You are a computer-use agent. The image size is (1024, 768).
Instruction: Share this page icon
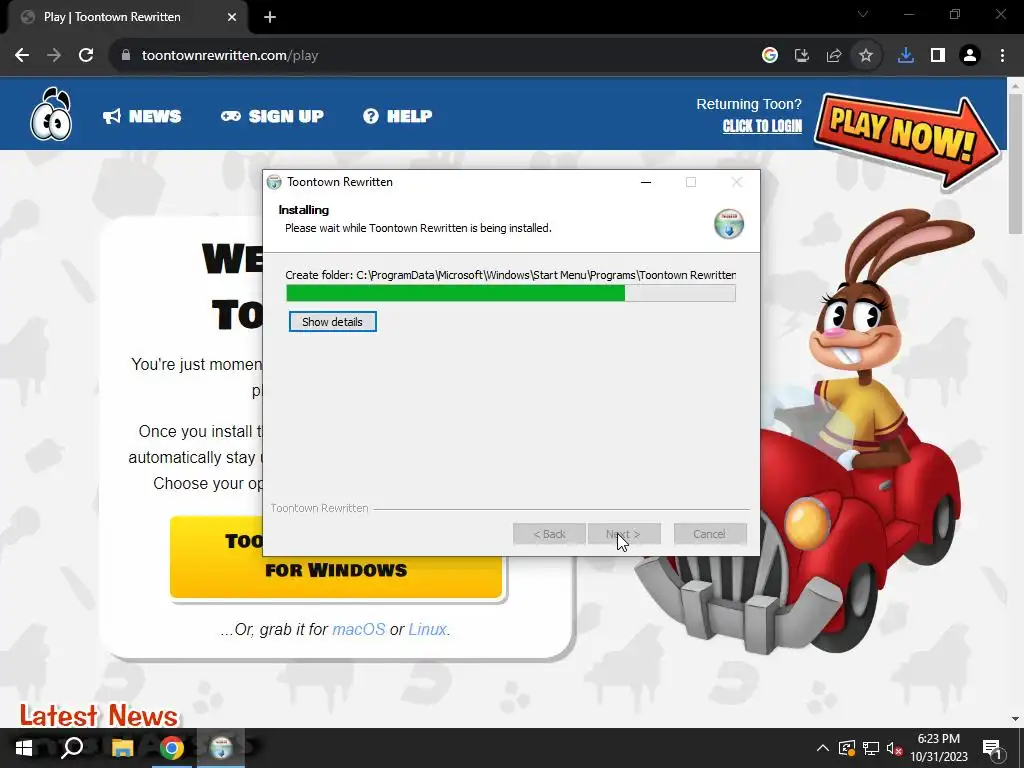[x=834, y=56]
